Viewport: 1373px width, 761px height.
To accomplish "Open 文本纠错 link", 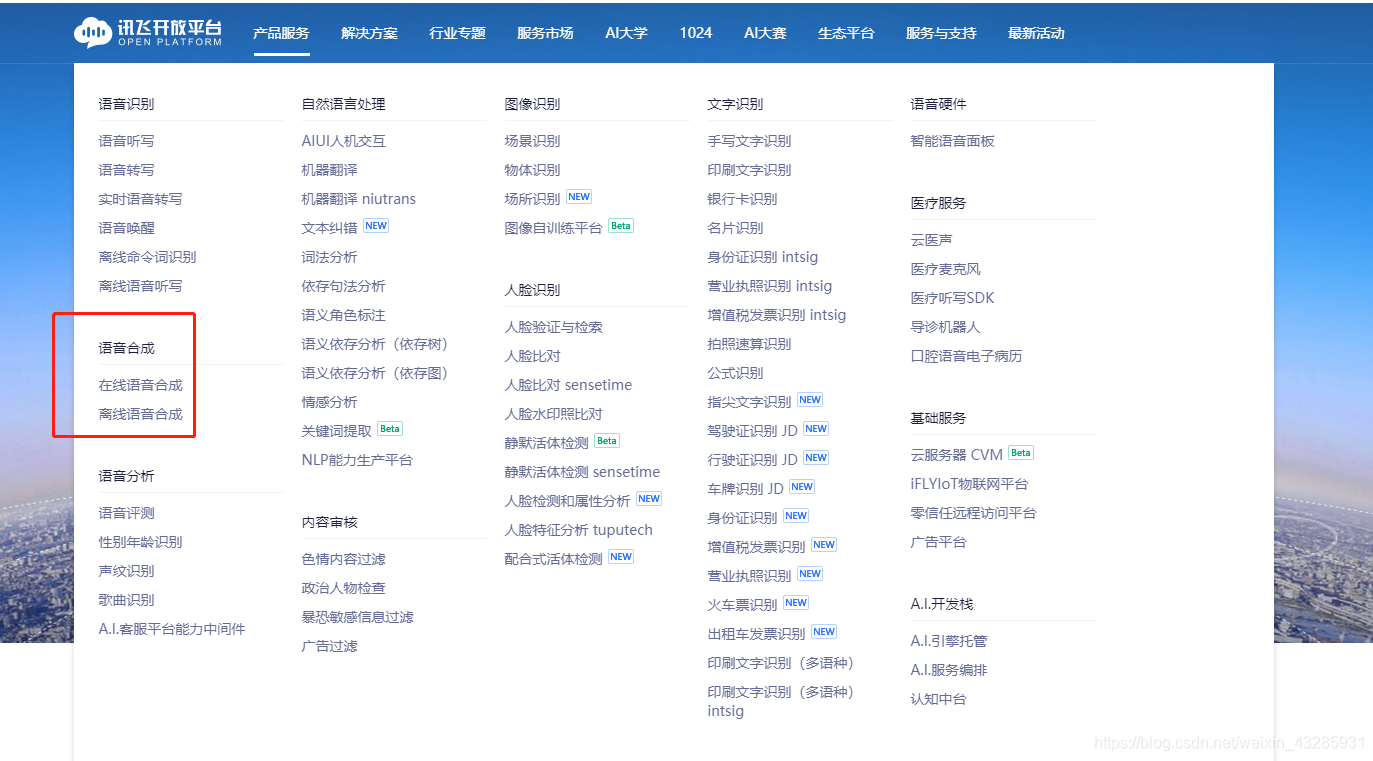I will coord(330,228).
